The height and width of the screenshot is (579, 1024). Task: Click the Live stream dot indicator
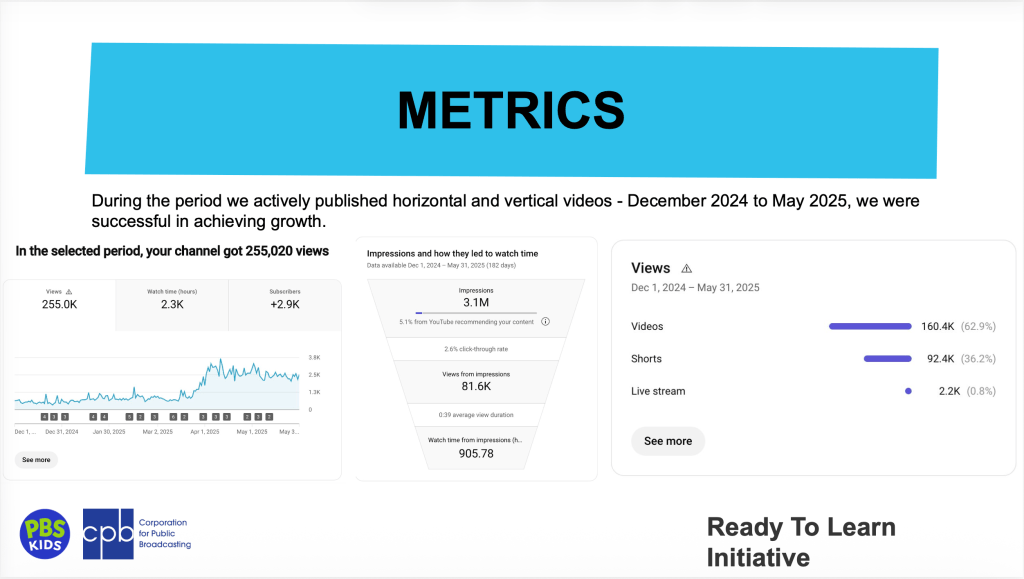pos(908,391)
